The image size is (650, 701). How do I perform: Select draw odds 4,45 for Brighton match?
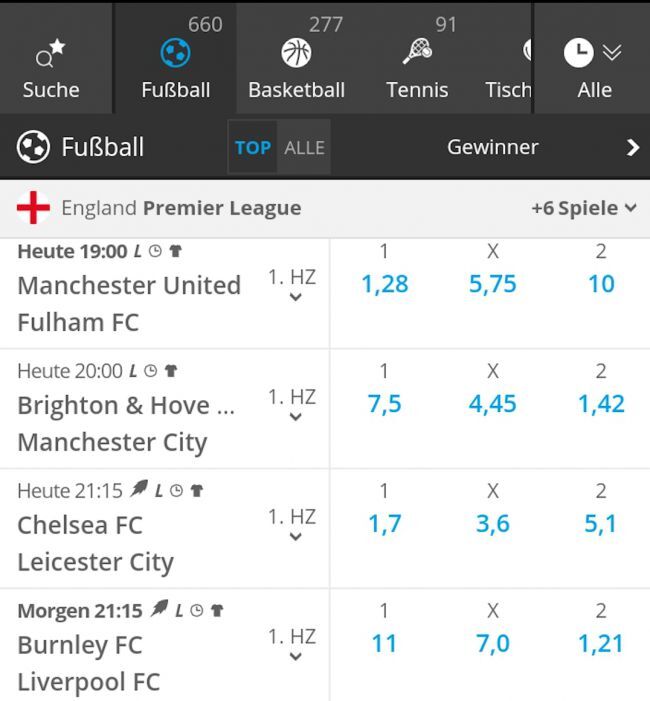(492, 404)
